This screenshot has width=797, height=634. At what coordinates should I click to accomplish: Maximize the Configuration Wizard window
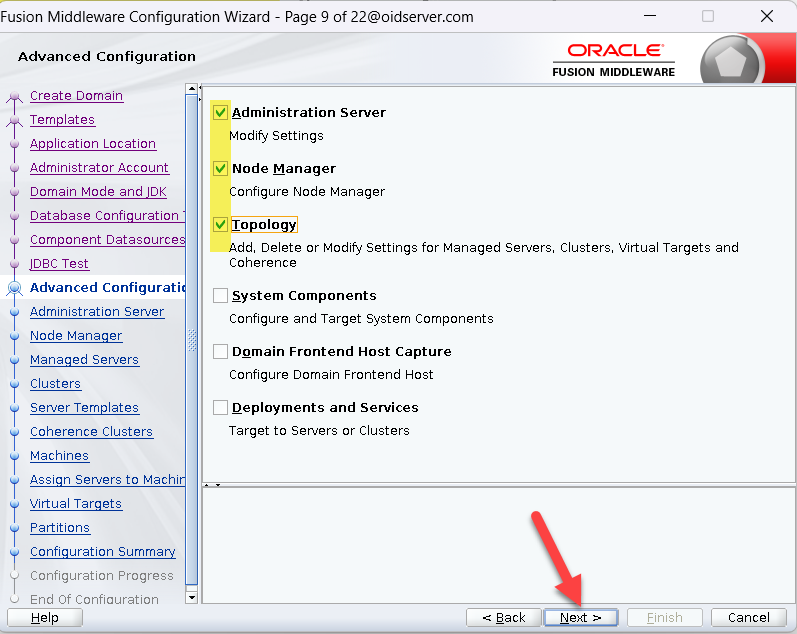pyautogui.click(x=708, y=16)
